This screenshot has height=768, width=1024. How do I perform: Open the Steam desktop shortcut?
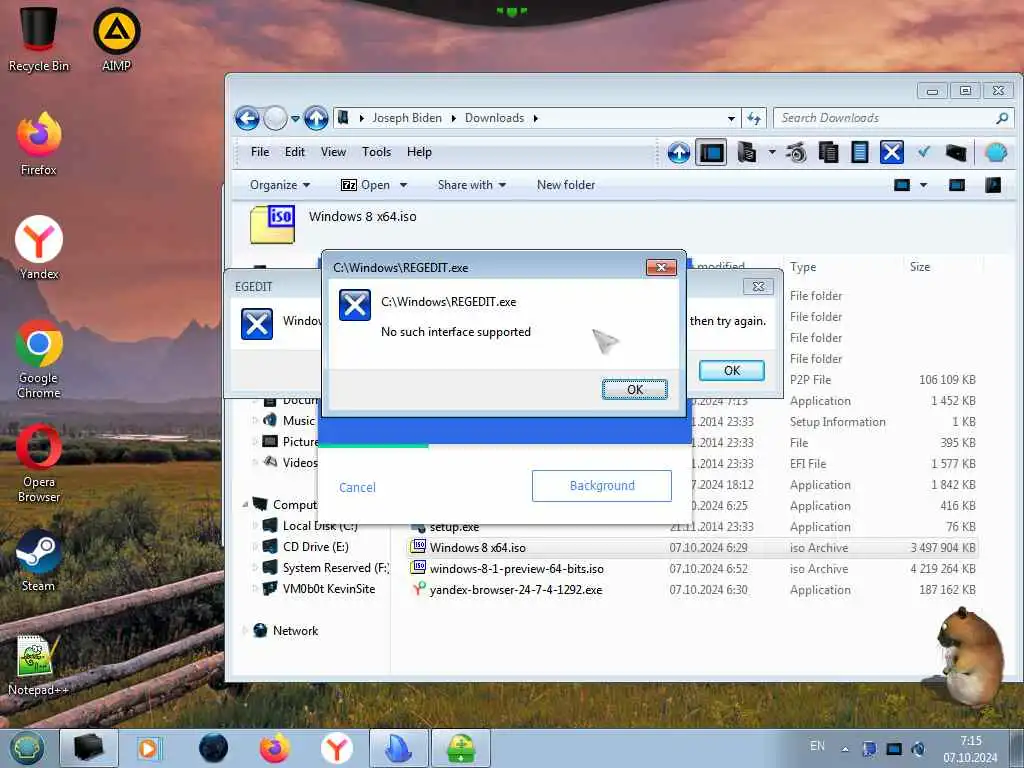(x=39, y=560)
